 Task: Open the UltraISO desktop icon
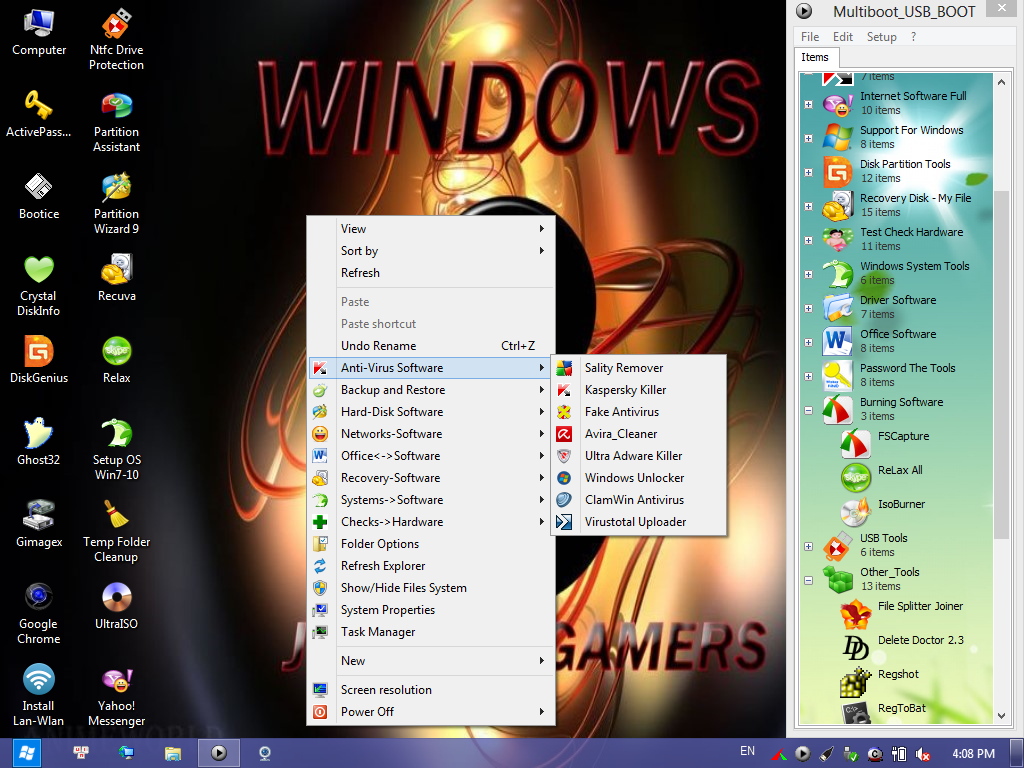pos(116,606)
